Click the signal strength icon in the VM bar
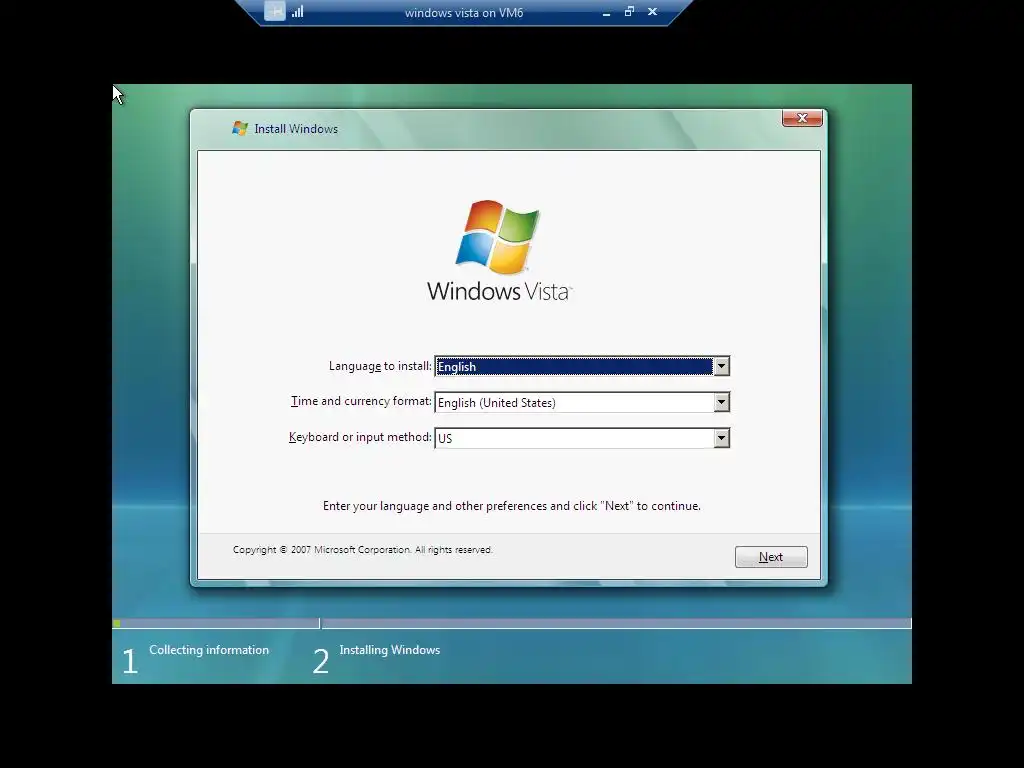This screenshot has width=1024, height=768. pyautogui.click(x=298, y=12)
